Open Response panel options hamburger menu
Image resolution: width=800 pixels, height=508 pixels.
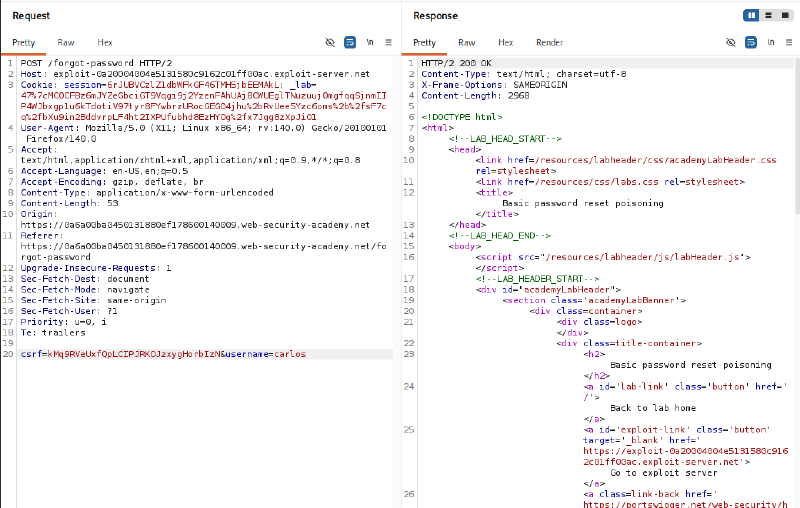pos(789,42)
